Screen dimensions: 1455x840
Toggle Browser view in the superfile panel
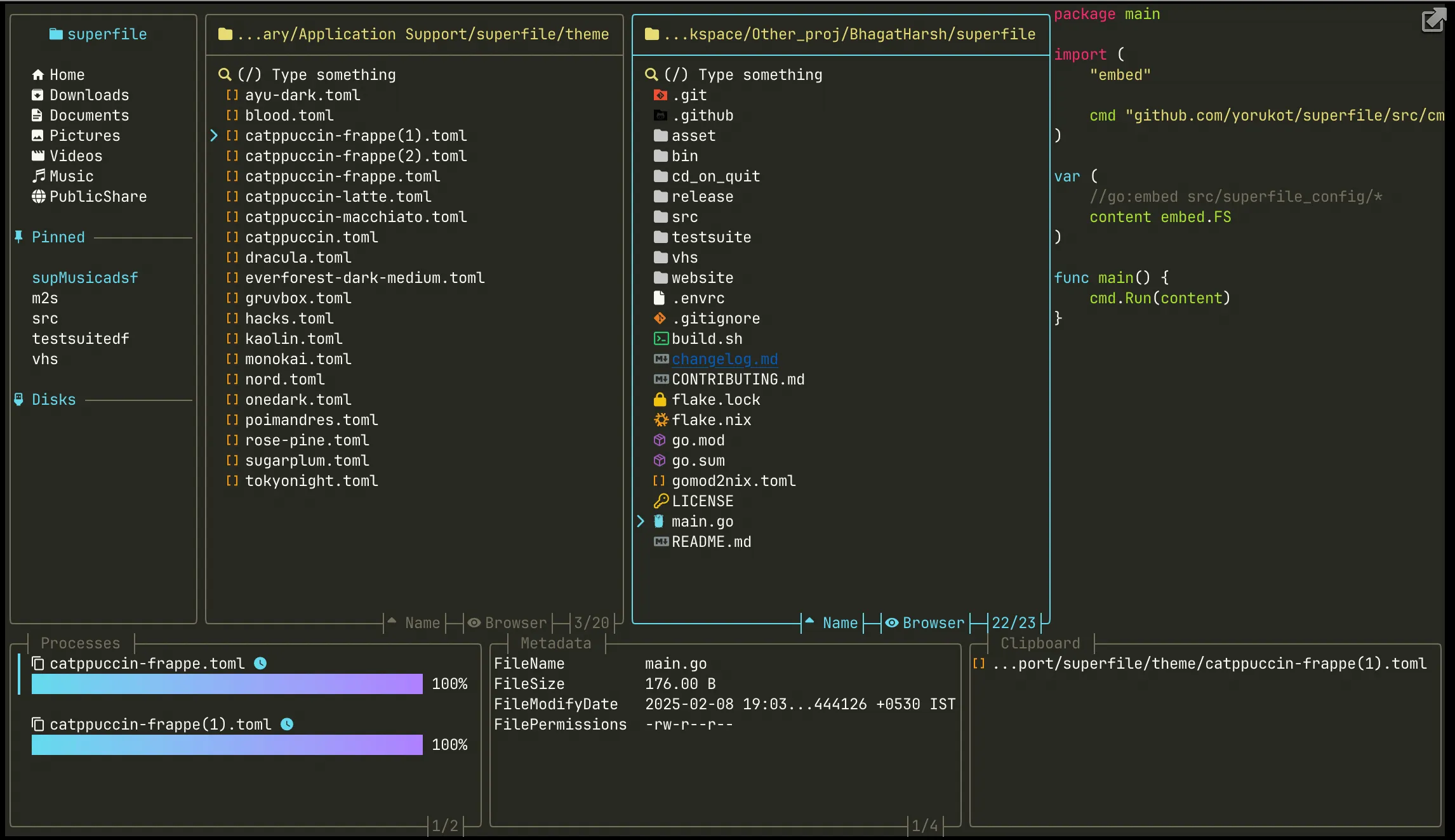coord(924,622)
